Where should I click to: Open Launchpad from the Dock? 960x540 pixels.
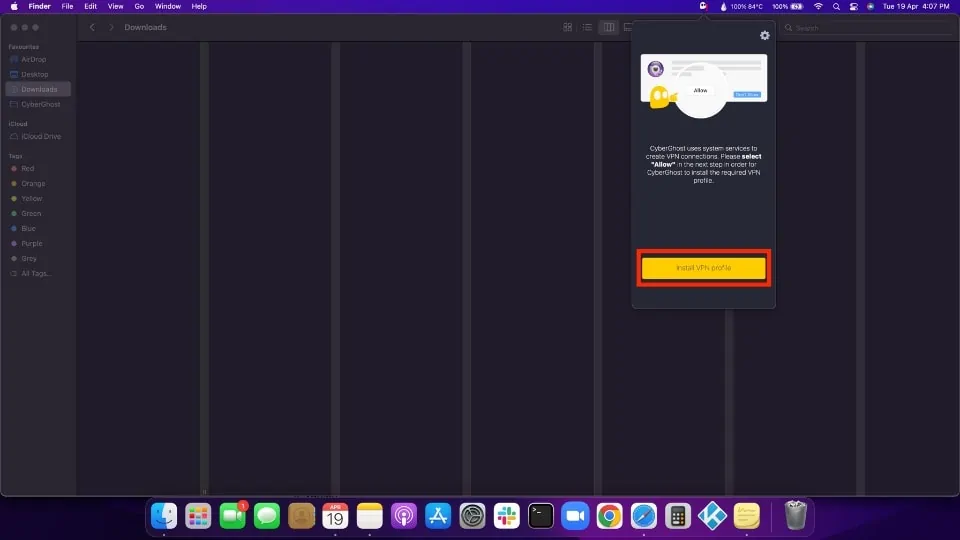pos(198,516)
